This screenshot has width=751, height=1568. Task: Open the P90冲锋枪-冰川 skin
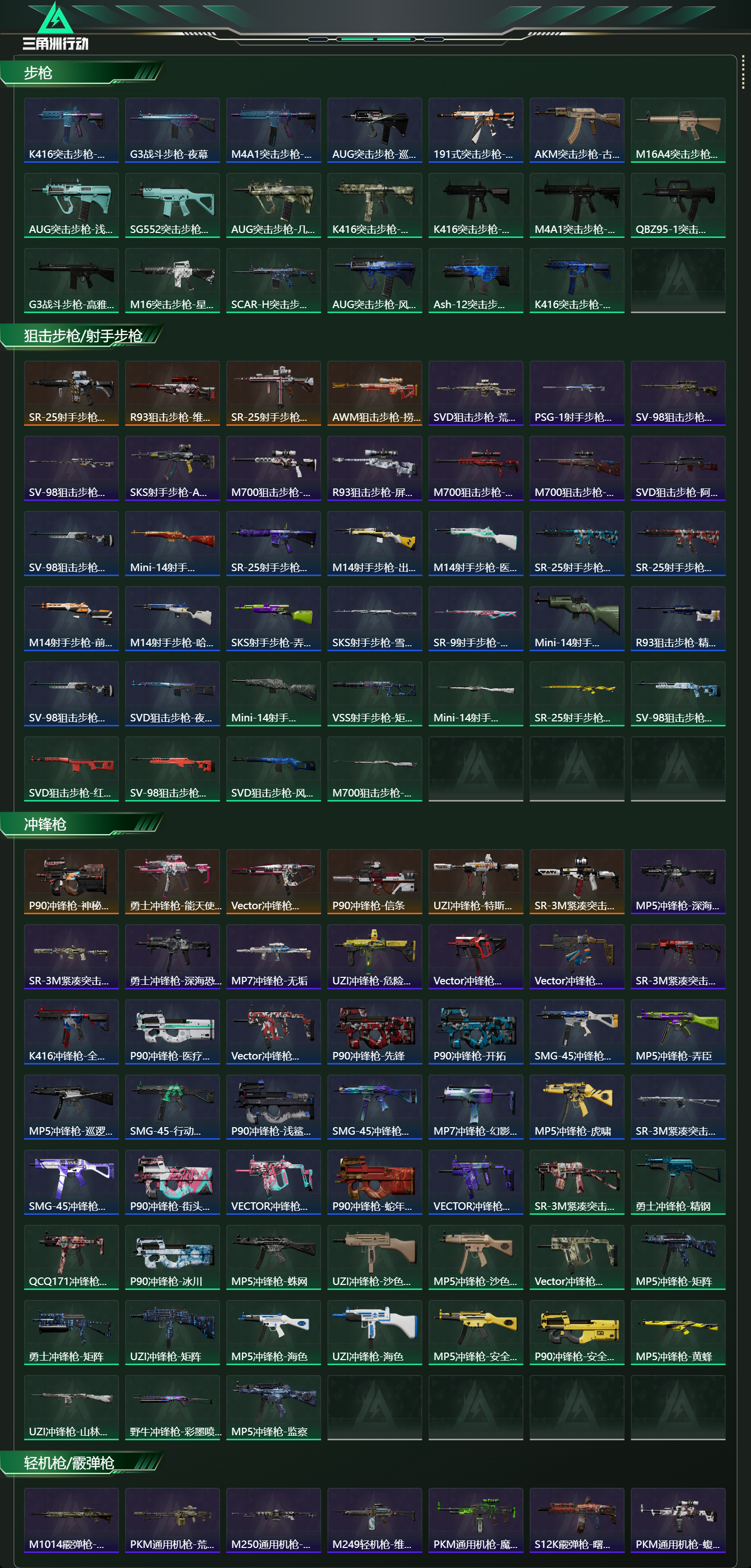coord(172,1257)
